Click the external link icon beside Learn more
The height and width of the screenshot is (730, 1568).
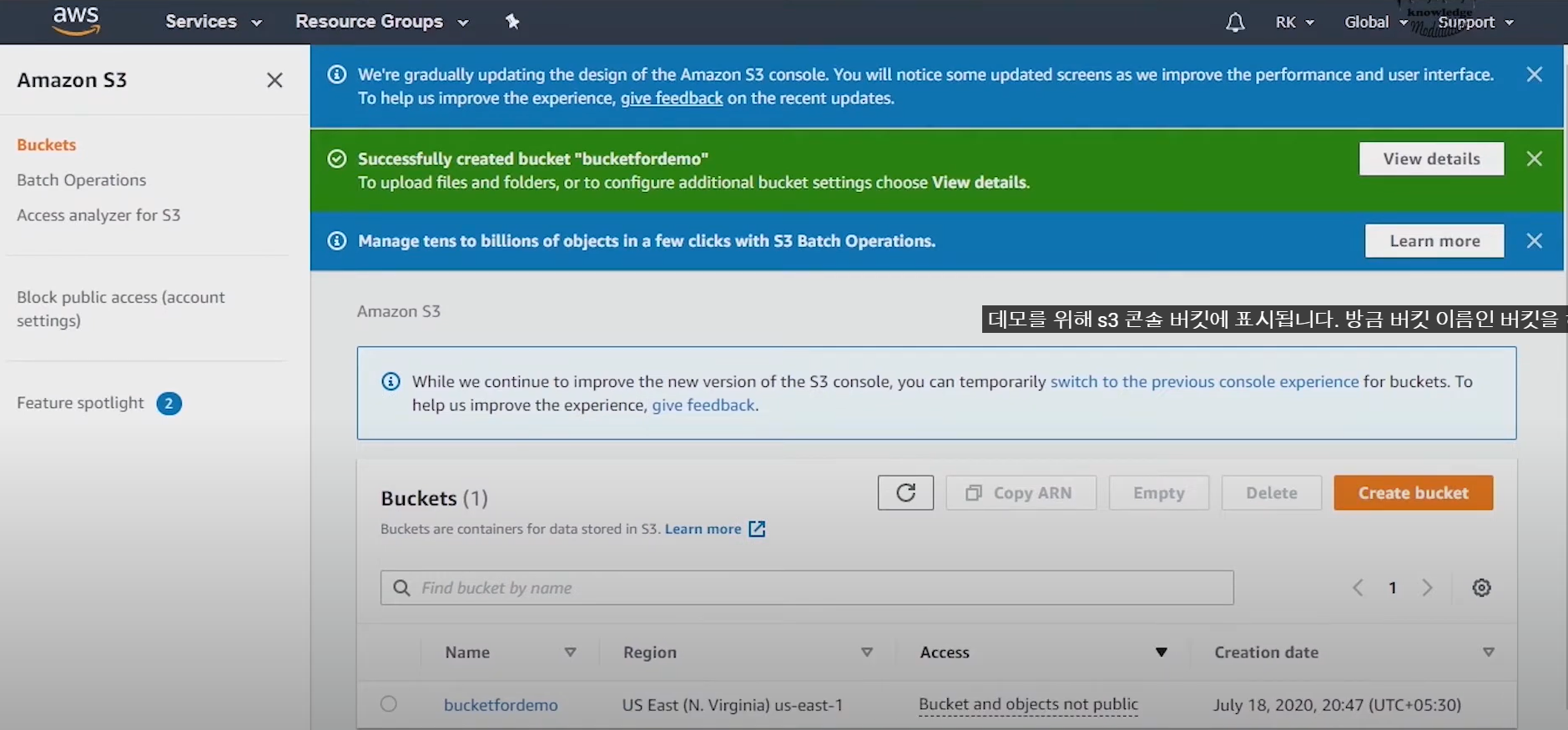click(757, 529)
